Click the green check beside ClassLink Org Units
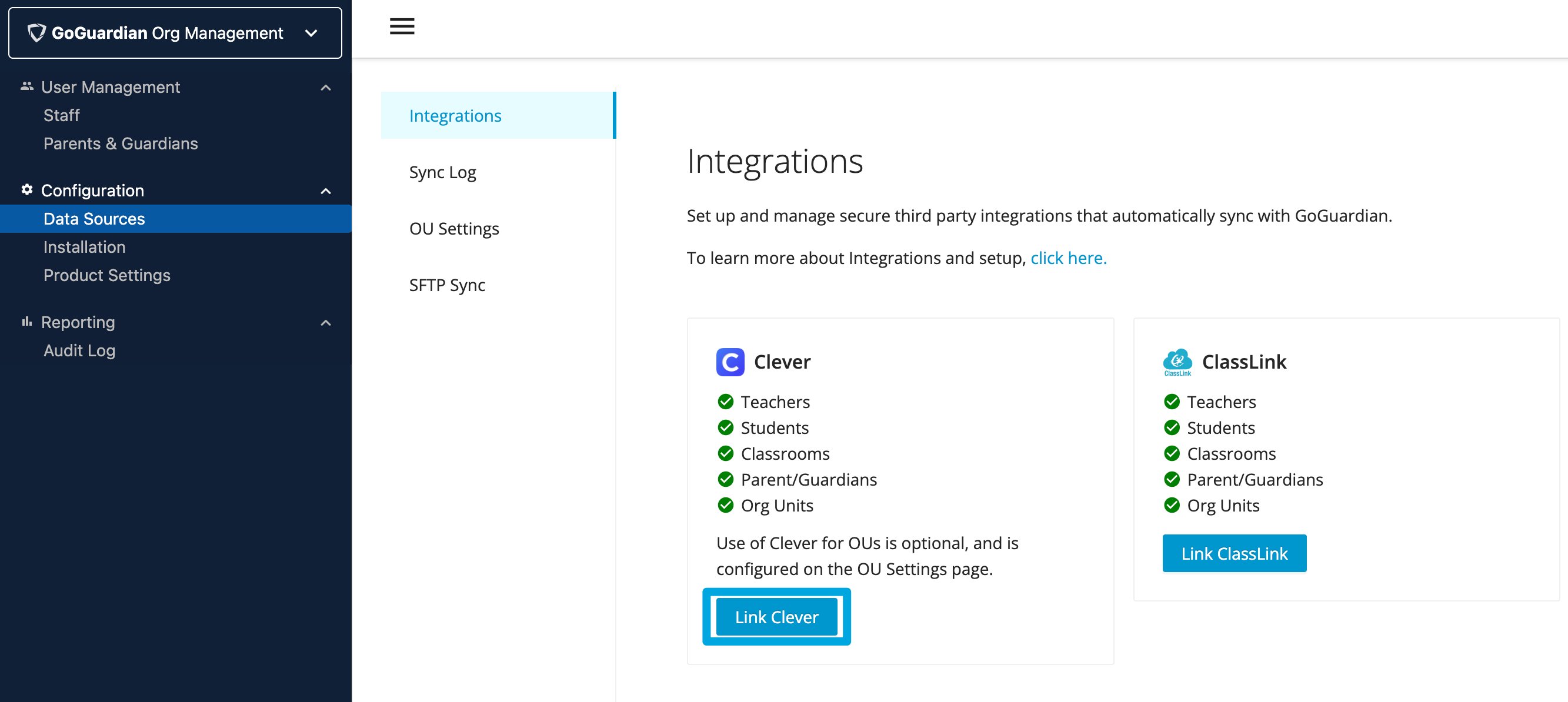 click(1172, 505)
